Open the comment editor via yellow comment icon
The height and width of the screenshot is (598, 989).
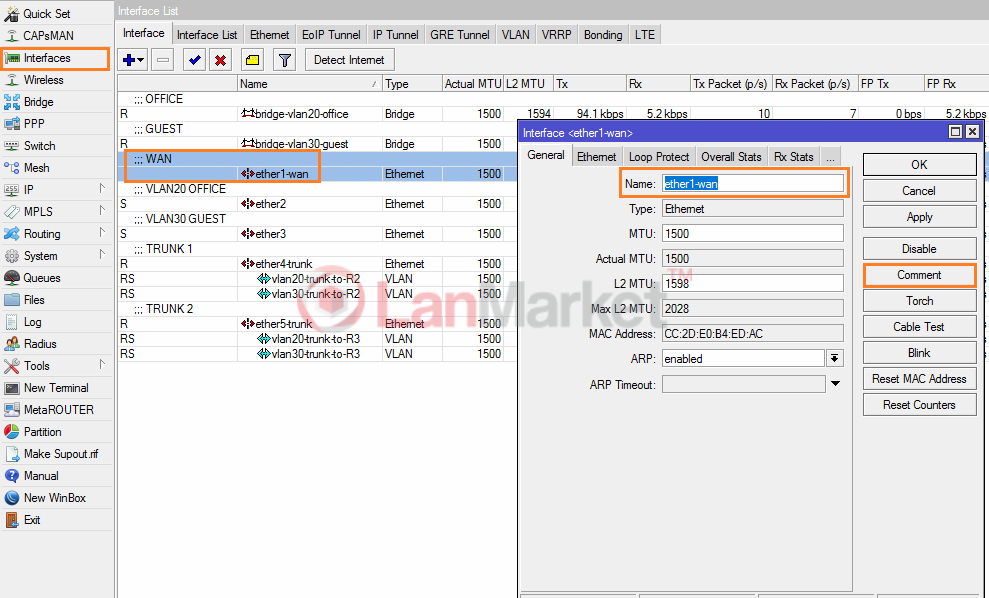click(252, 59)
